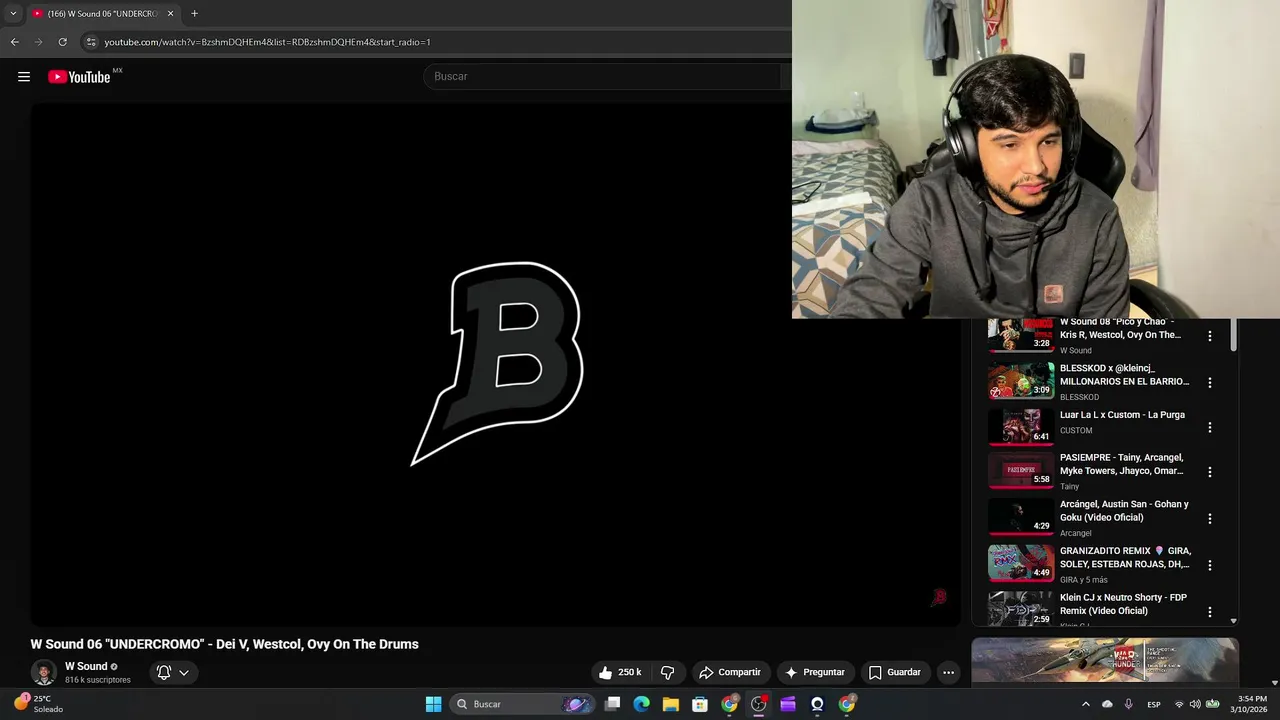
Task: Open the War Thunder advertisement banner
Action: pos(1105,662)
